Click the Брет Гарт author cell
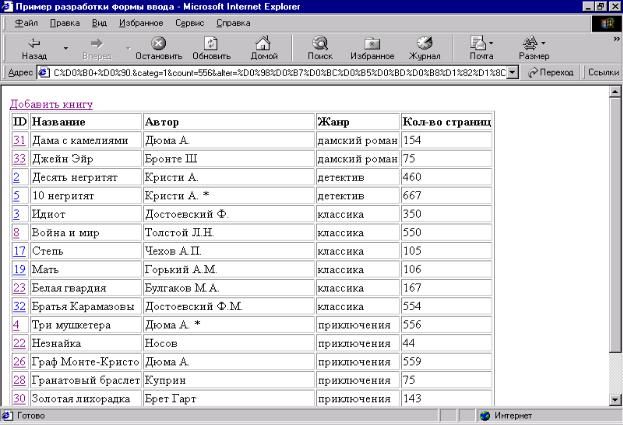 tap(229, 399)
